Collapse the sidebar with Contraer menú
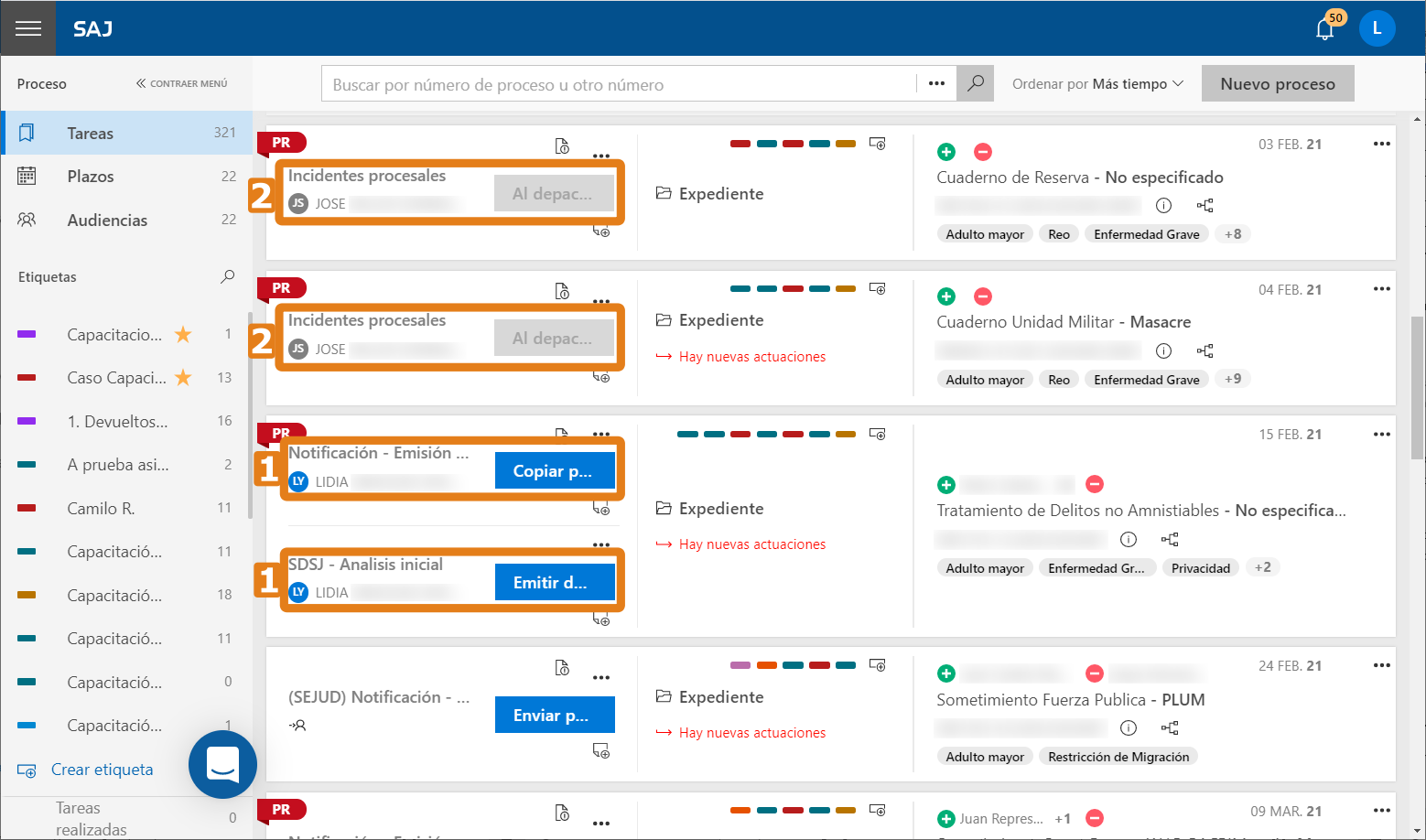 click(181, 83)
